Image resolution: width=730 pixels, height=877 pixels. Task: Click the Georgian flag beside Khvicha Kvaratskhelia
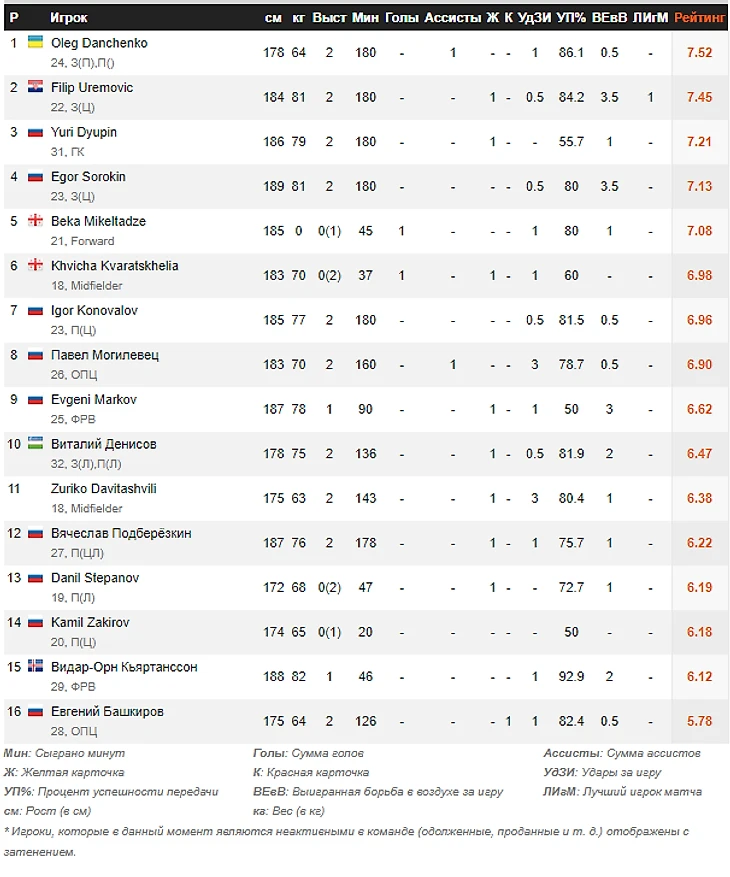35,265
